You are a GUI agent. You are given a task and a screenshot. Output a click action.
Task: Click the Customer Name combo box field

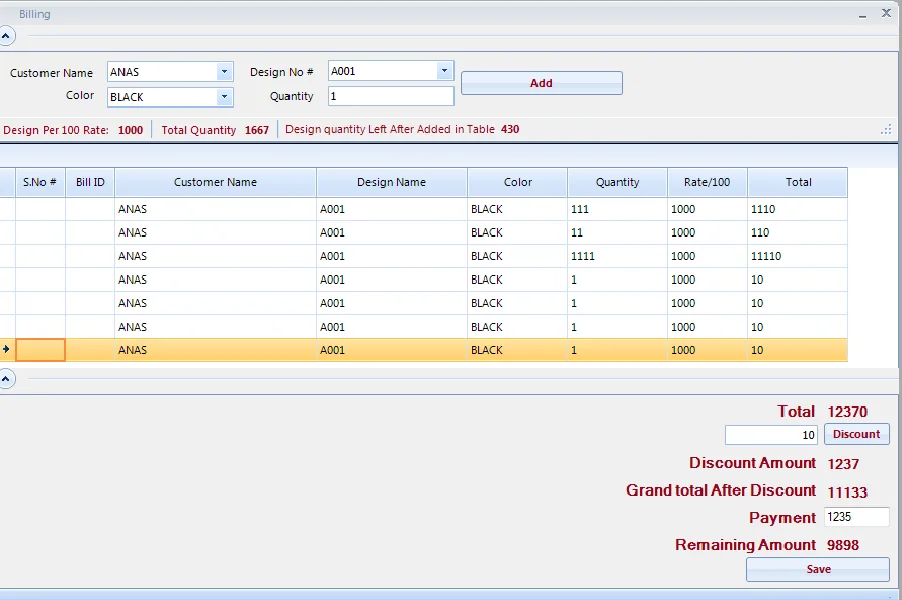170,72
